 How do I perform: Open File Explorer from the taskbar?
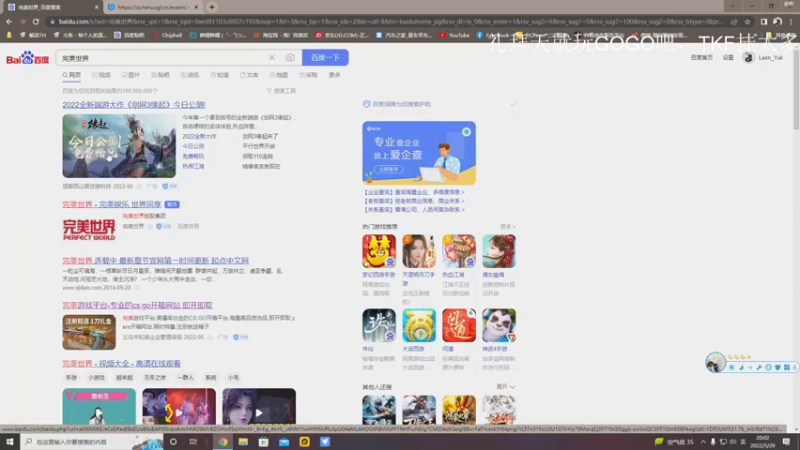point(243,442)
